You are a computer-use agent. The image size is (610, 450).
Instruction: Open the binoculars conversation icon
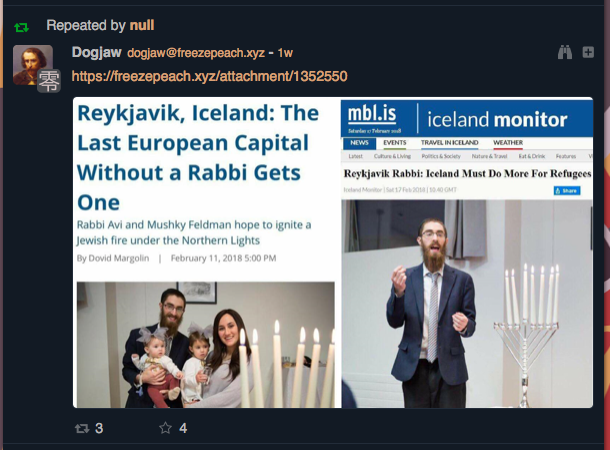click(x=564, y=52)
